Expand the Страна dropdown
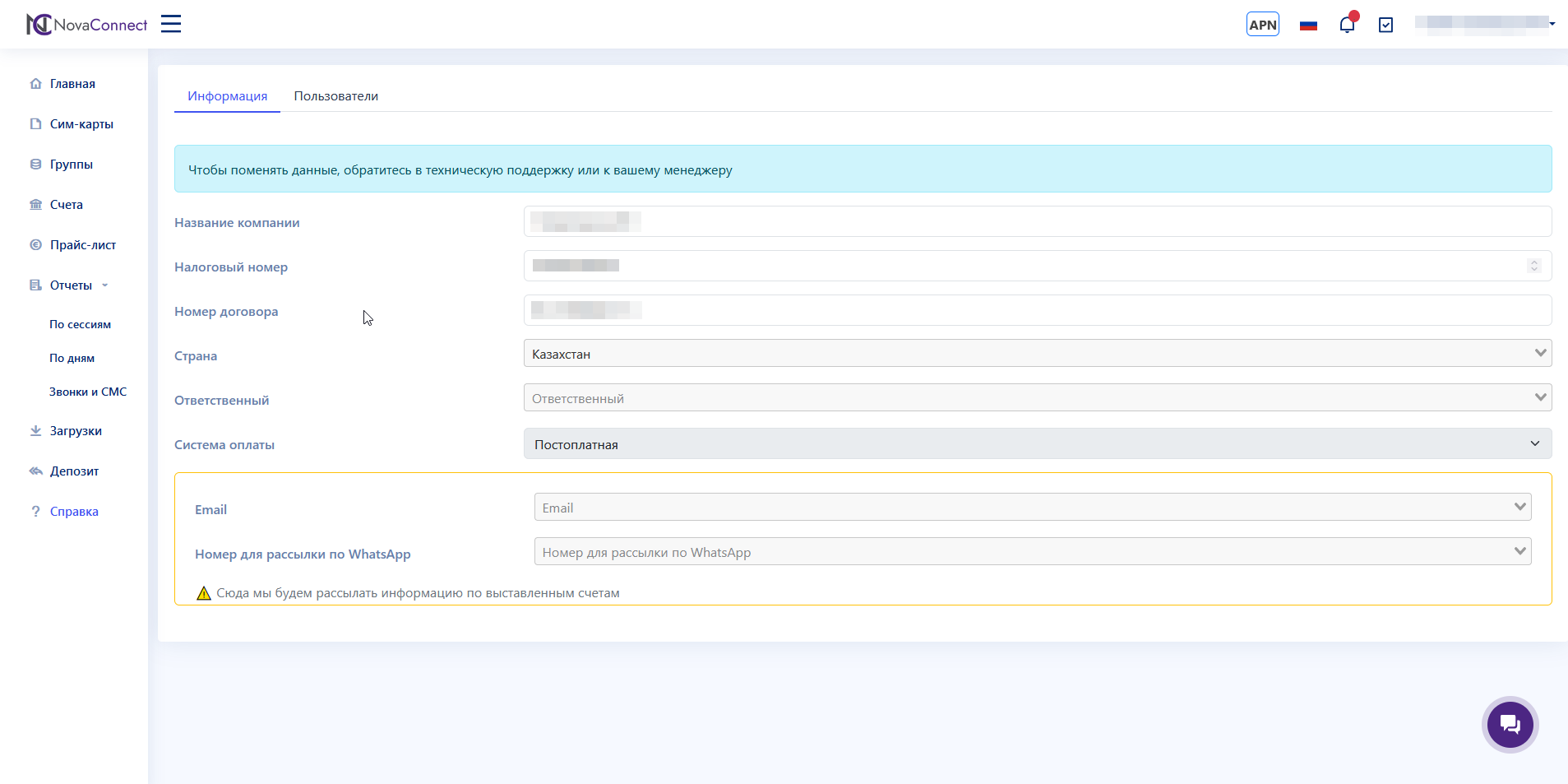The width and height of the screenshot is (1568, 784). [1037, 354]
